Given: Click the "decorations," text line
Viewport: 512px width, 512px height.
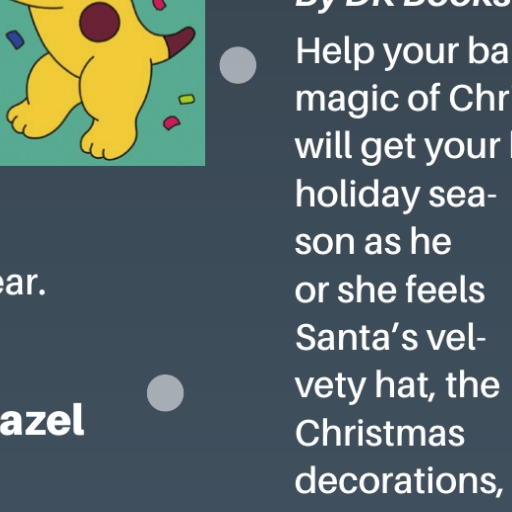Looking at the screenshot, I should click(399, 481).
